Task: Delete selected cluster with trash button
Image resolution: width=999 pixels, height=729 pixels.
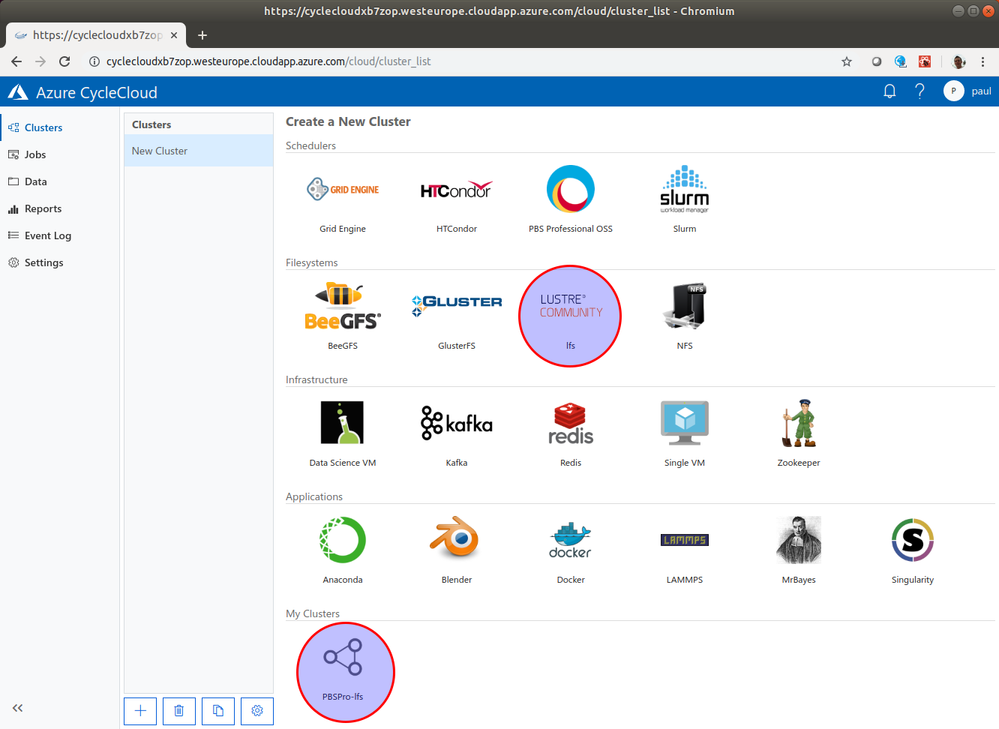Action: click(179, 711)
